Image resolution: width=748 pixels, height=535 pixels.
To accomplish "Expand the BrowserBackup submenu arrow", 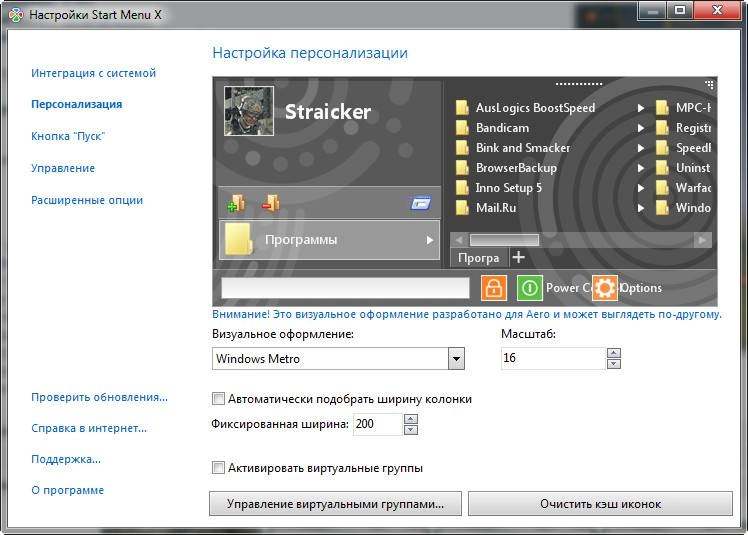I will coord(641,168).
